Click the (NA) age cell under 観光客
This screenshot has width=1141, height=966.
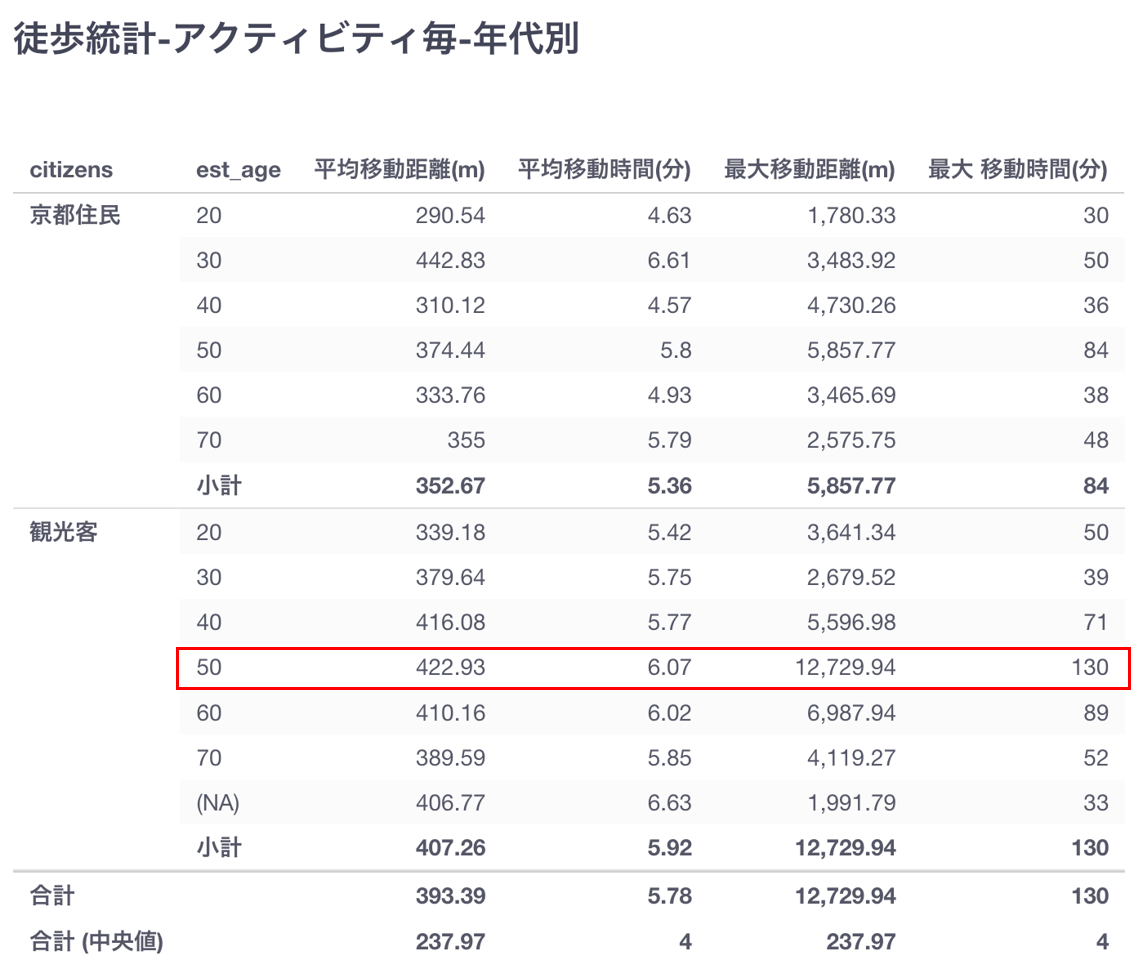click(x=218, y=802)
